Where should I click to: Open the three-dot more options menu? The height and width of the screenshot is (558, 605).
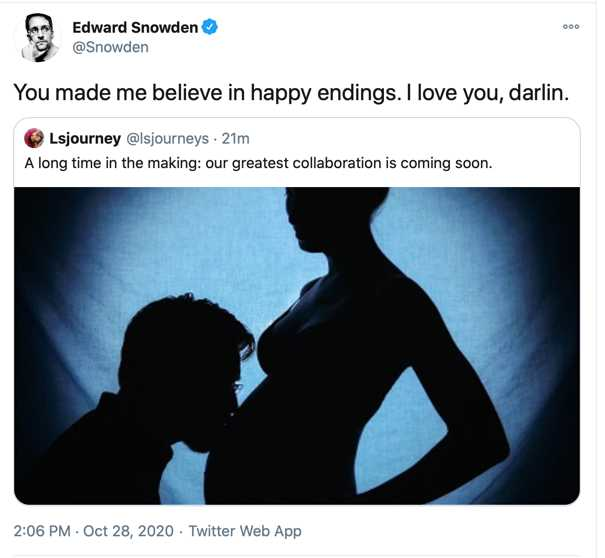click(x=571, y=27)
